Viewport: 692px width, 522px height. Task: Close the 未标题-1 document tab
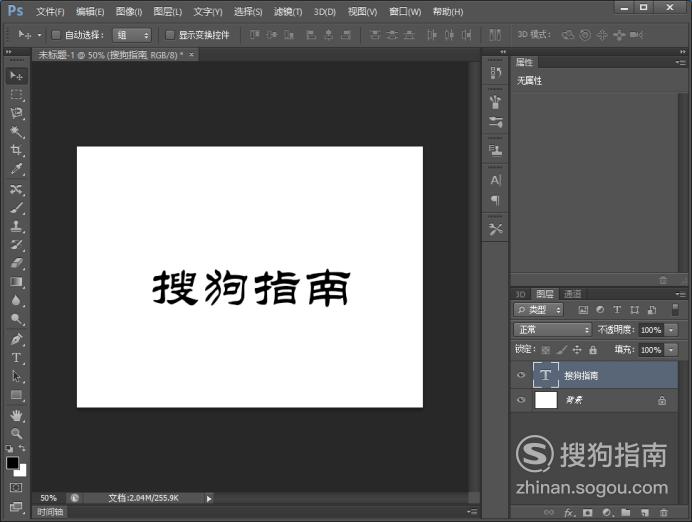[192, 55]
